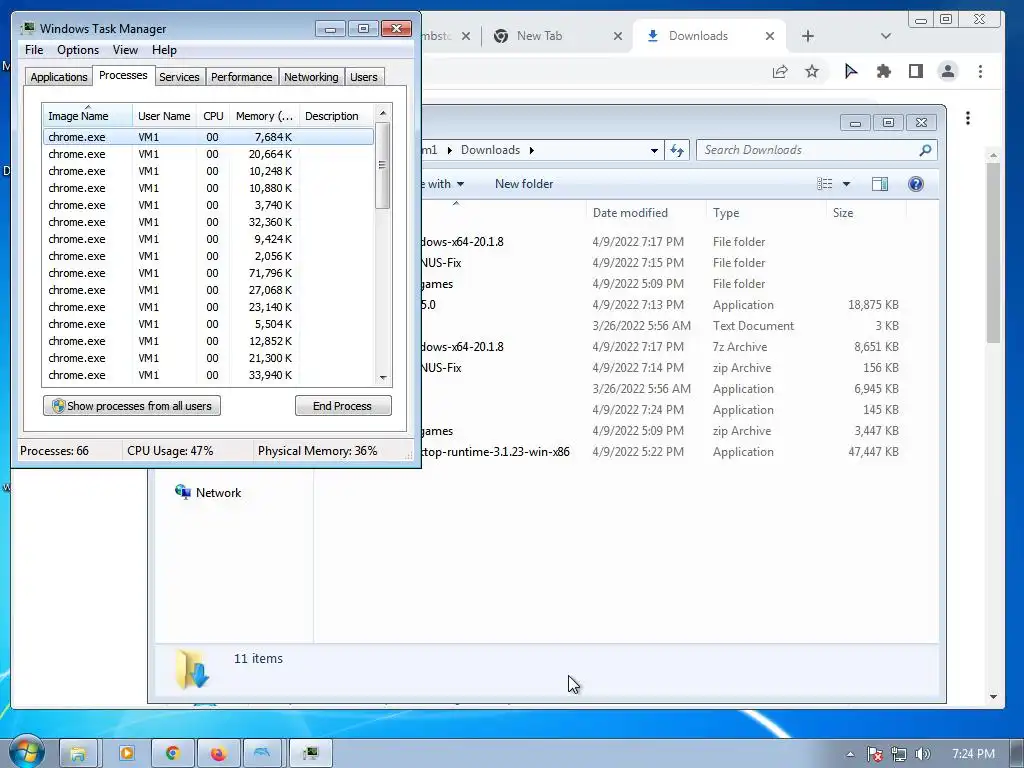1024x768 pixels.
Task: Expand Explorer address history dropdown
Action: tap(654, 150)
